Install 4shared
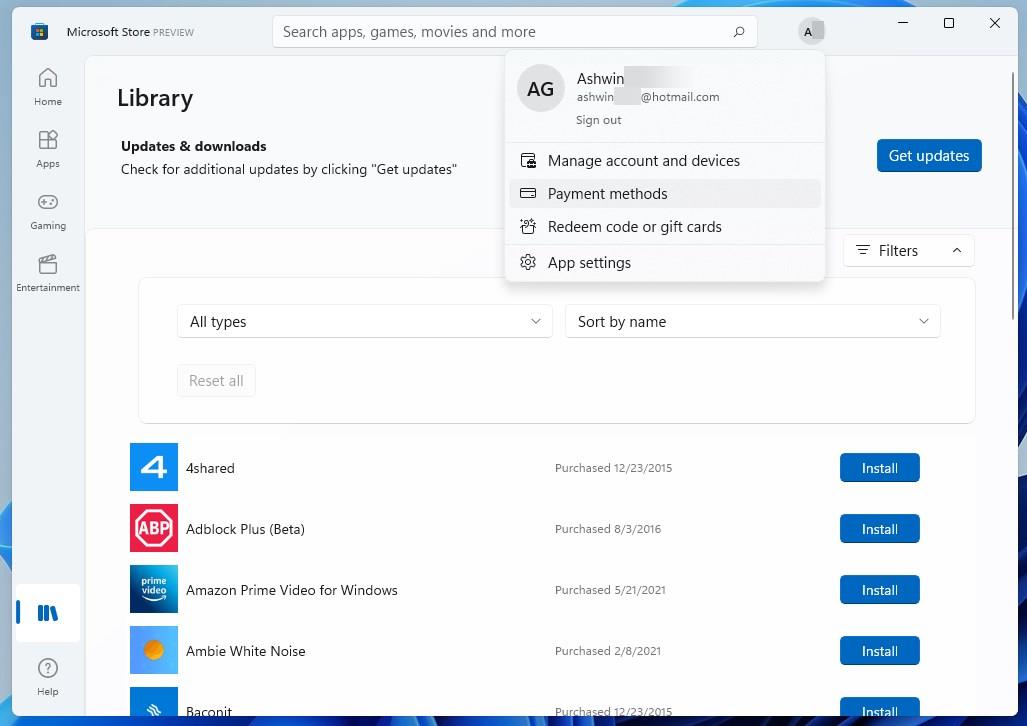 [880, 468]
